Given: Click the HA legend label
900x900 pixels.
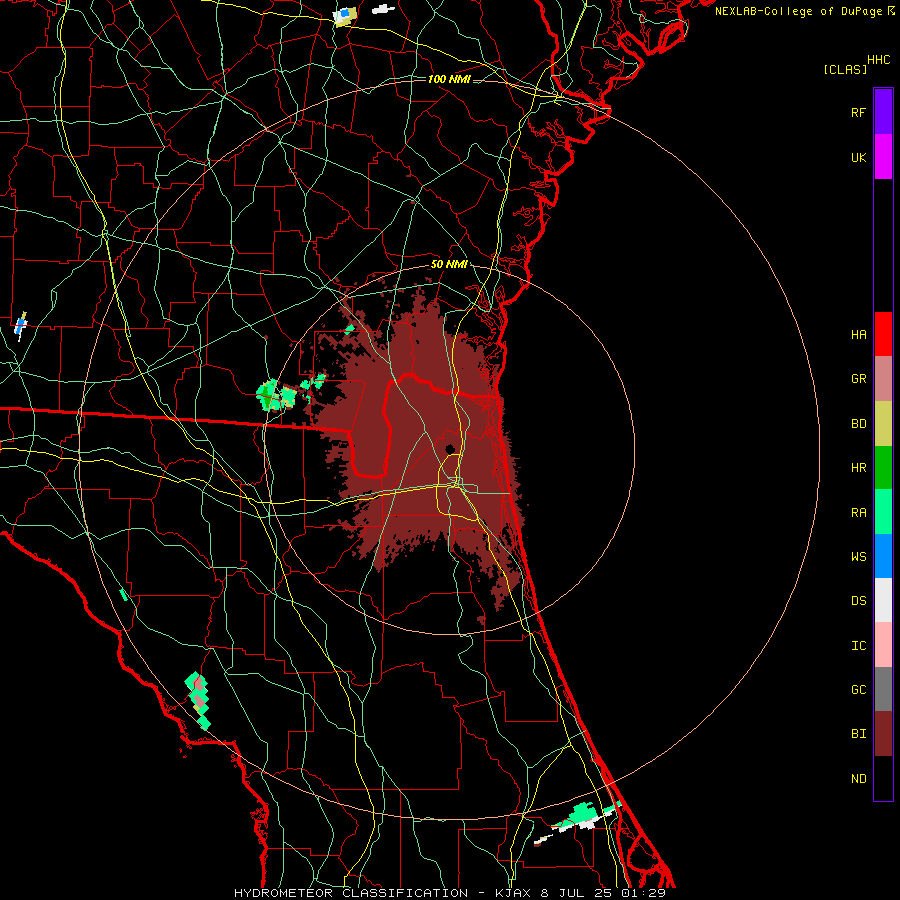Looking at the screenshot, I should click(x=858, y=334).
